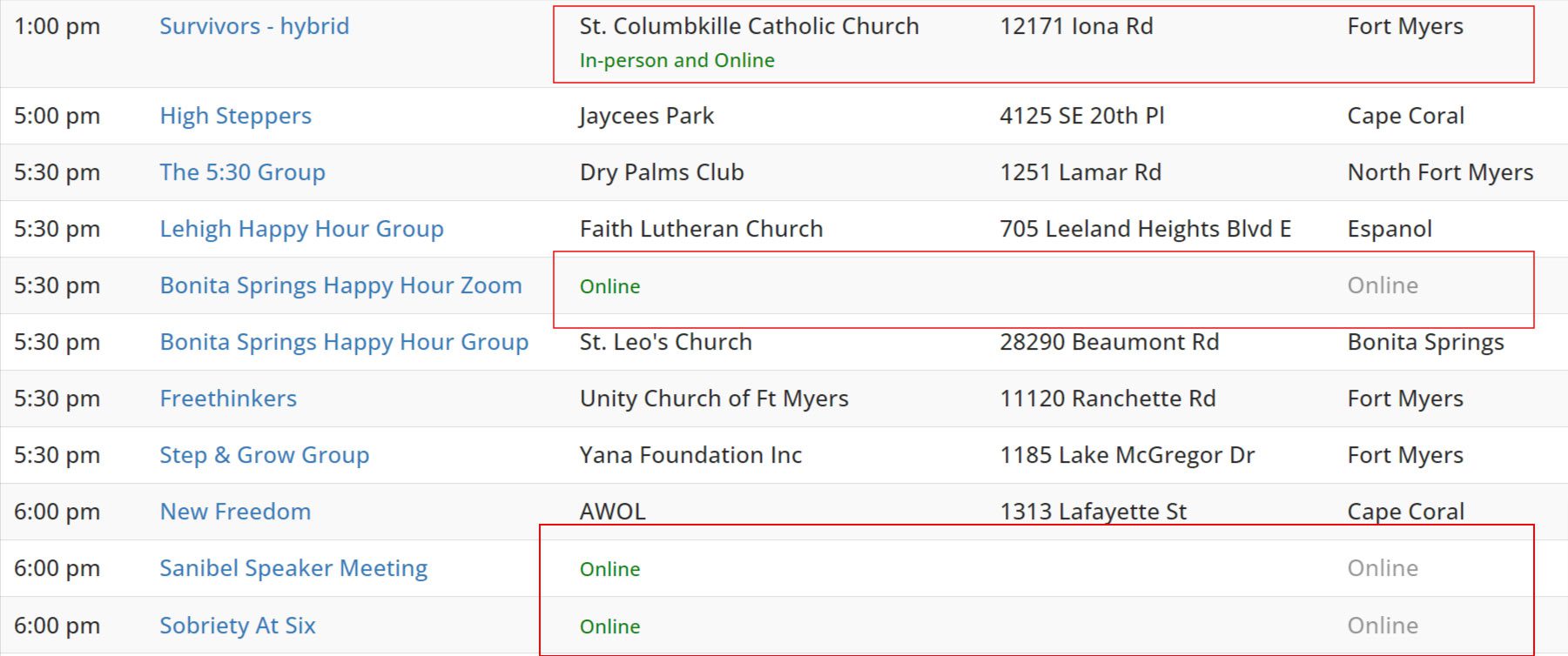Click the Yana Foundation Inc location

tap(690, 455)
